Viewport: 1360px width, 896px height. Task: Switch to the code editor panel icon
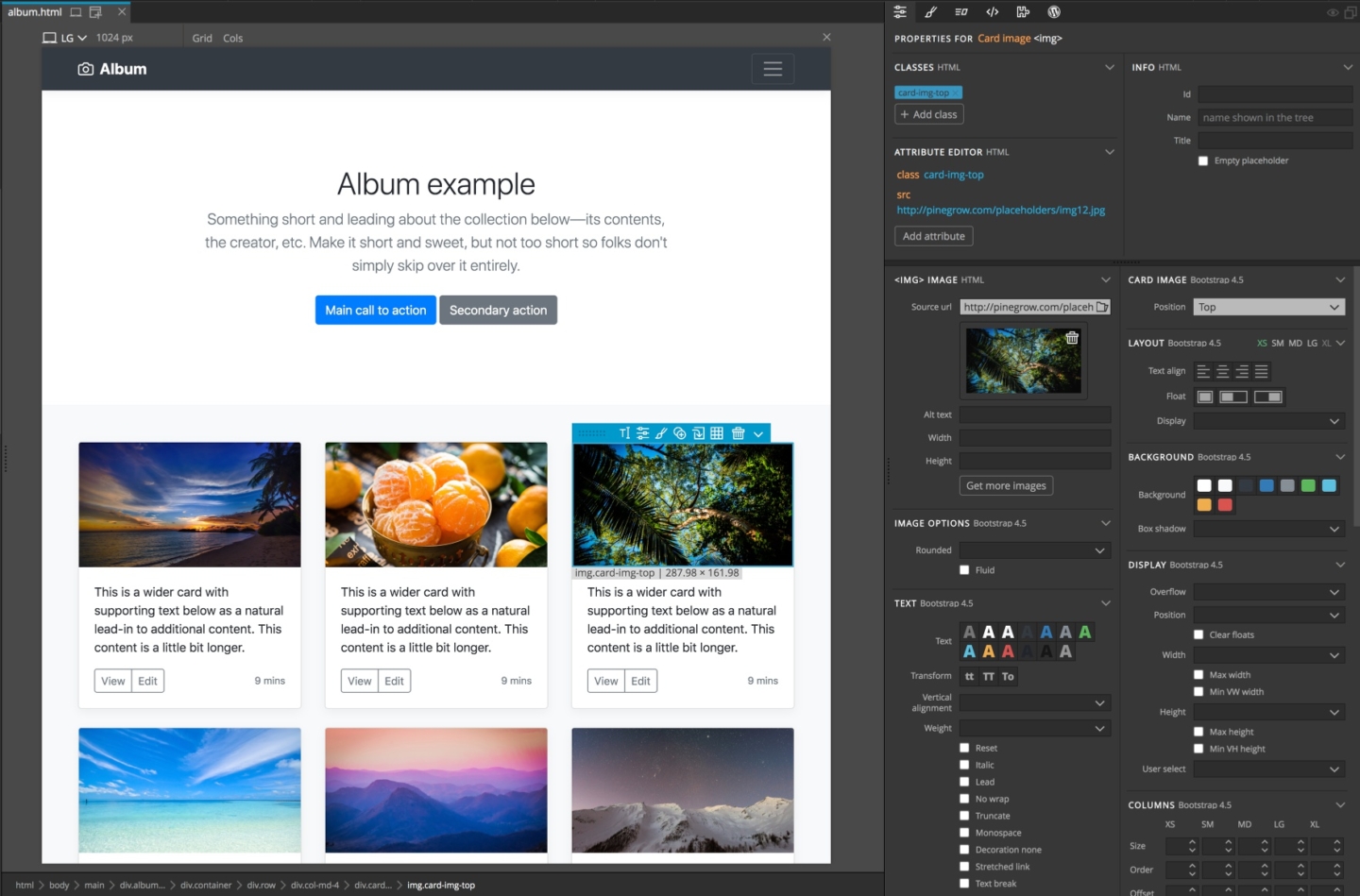coord(992,12)
